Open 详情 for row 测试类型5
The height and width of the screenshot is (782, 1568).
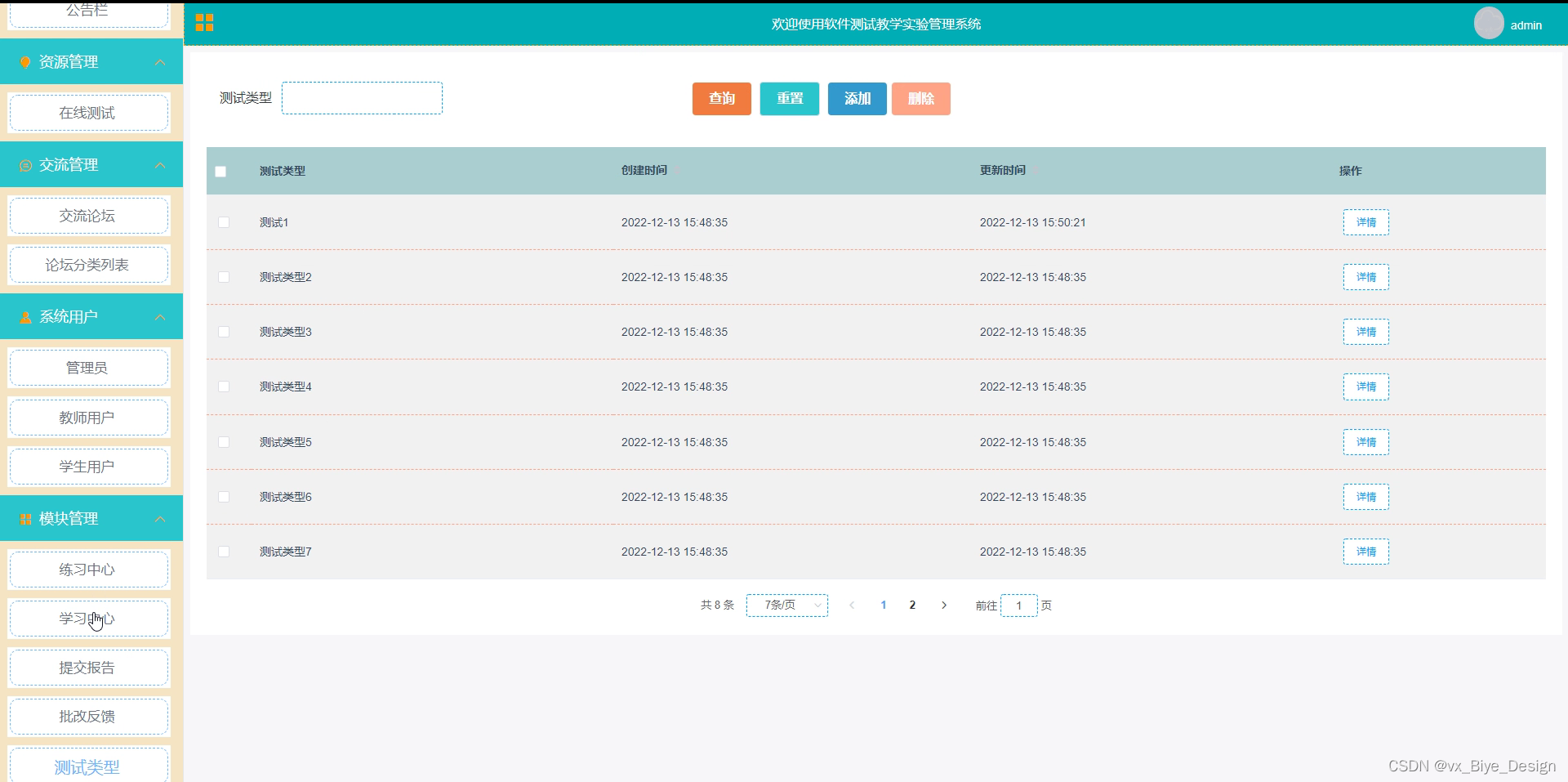1366,442
